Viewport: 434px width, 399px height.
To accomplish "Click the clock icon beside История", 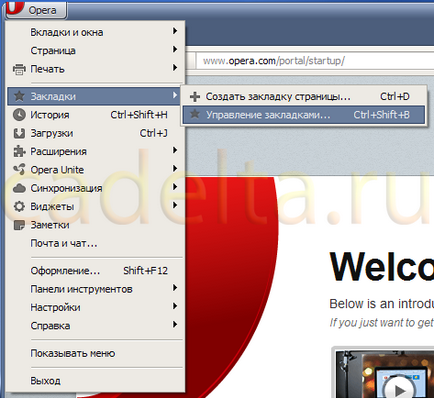I will tap(19, 115).
